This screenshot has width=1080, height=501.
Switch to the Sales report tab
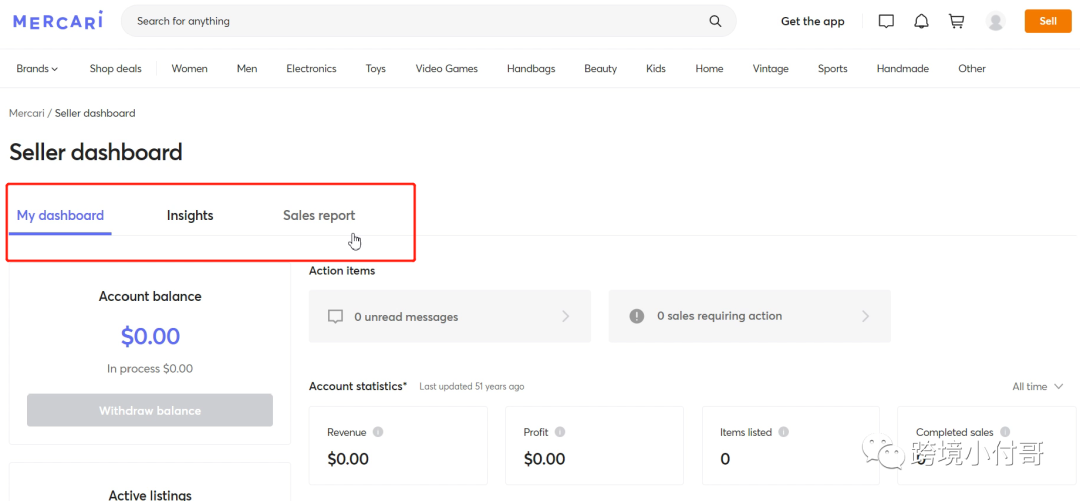pyautogui.click(x=319, y=215)
